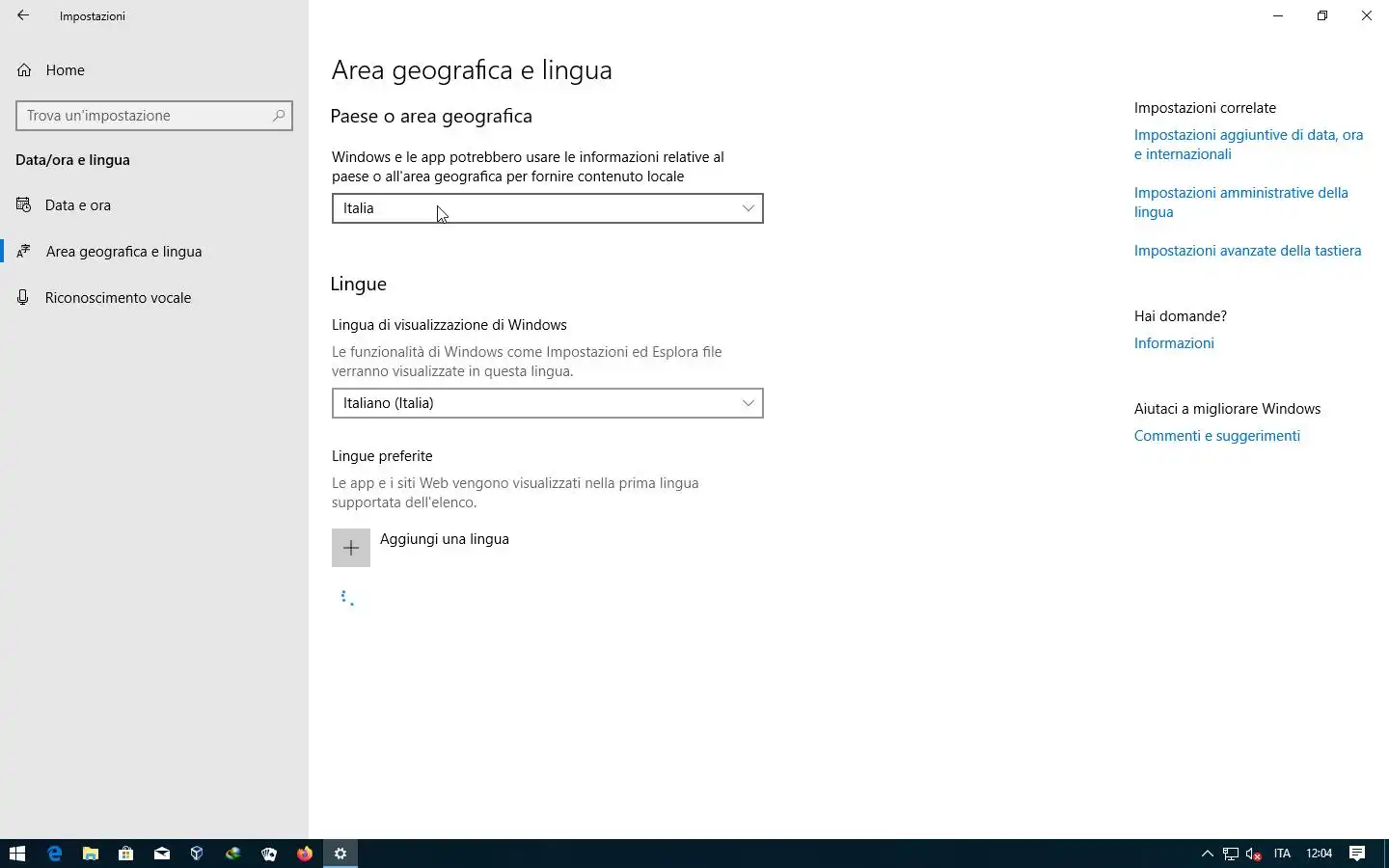Click the plus button Aggiungi una lingua
The height and width of the screenshot is (868, 1389).
[351, 548]
